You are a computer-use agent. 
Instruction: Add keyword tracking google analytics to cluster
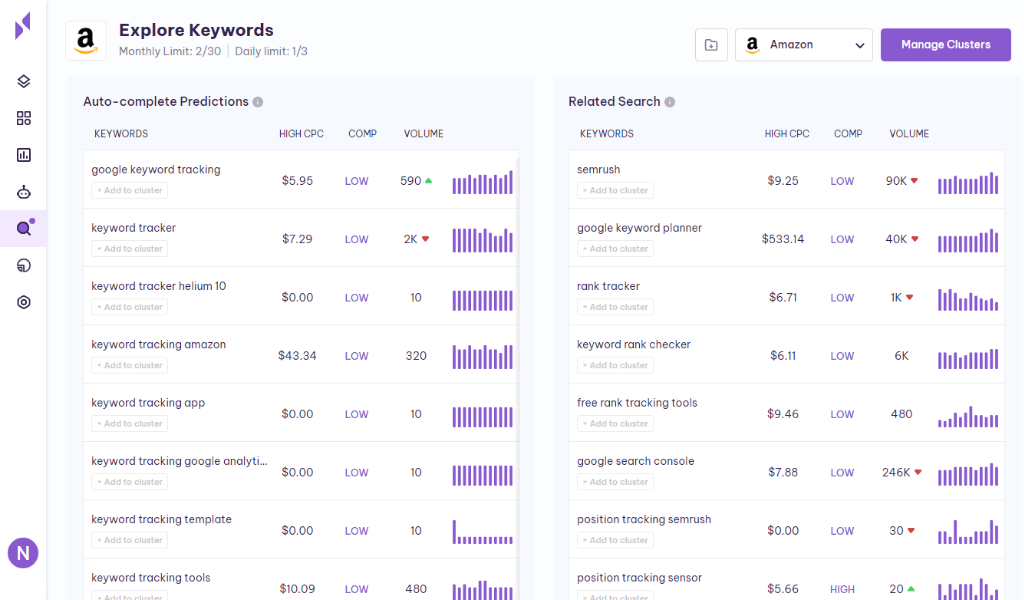click(129, 482)
